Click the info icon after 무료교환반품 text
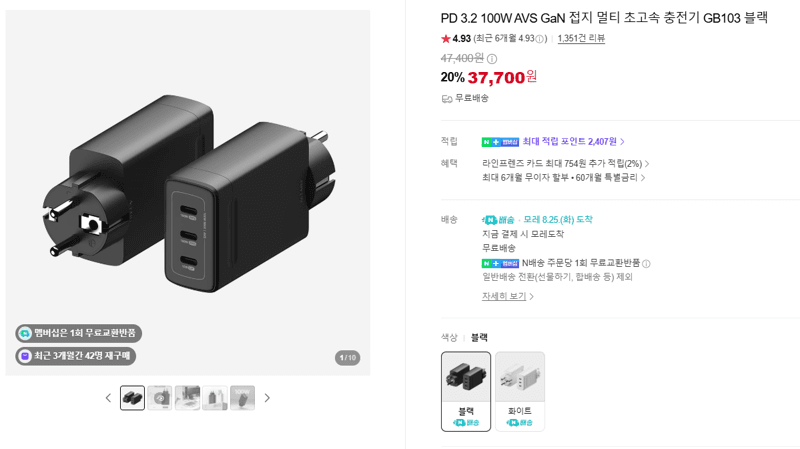The height and width of the screenshot is (449, 800). pos(646,264)
